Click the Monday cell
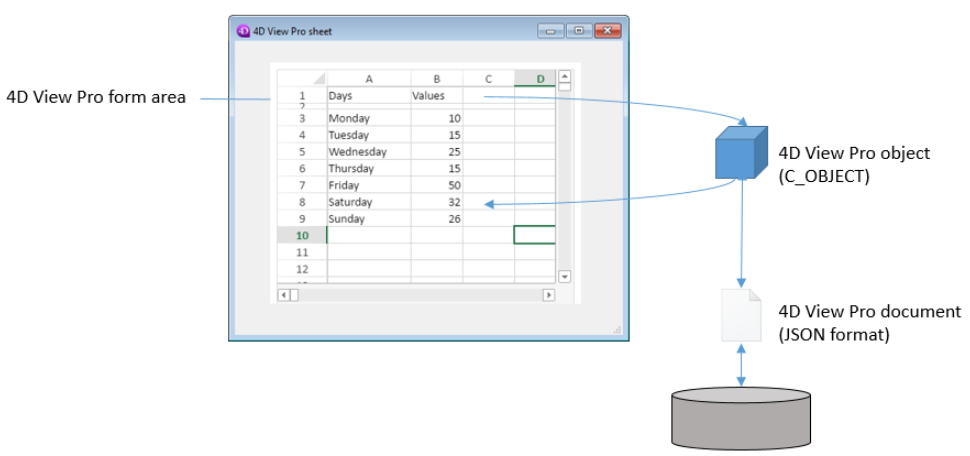Viewport: 970px width, 456px height. coord(369,118)
